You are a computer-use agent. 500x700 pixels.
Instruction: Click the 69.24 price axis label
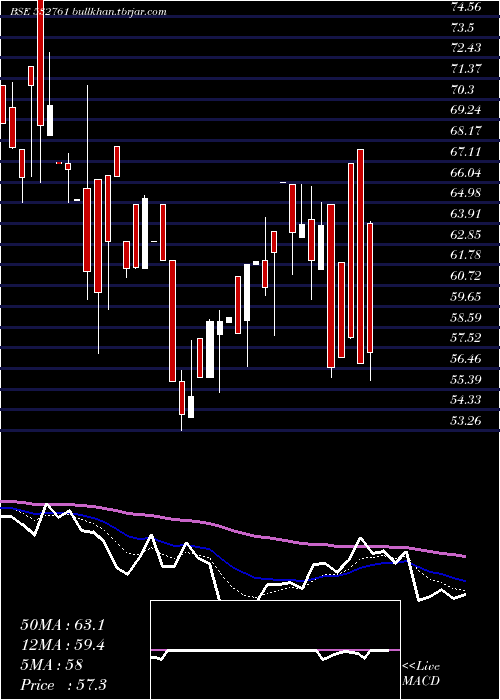point(466,110)
